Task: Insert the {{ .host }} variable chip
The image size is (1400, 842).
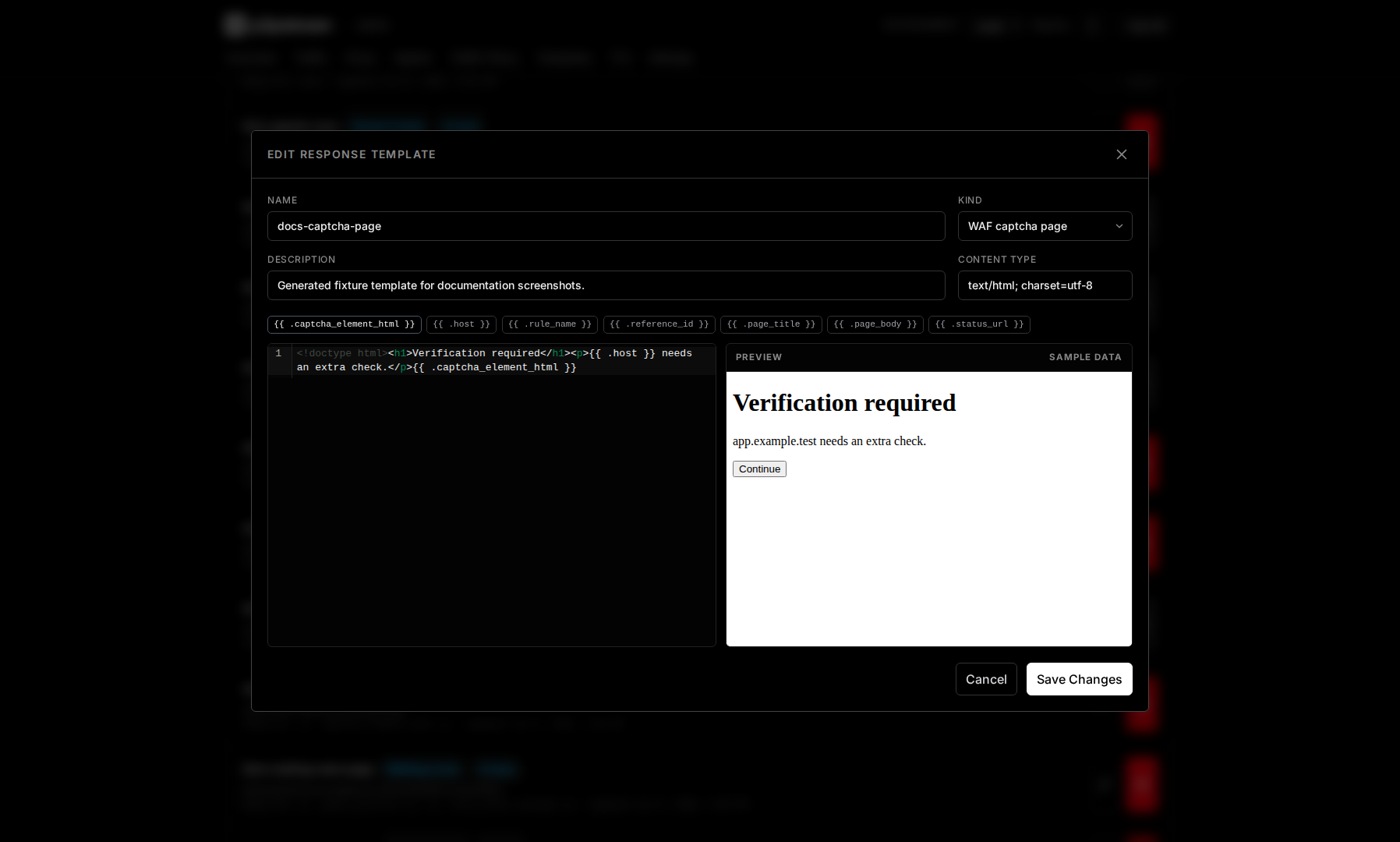Action: point(461,324)
